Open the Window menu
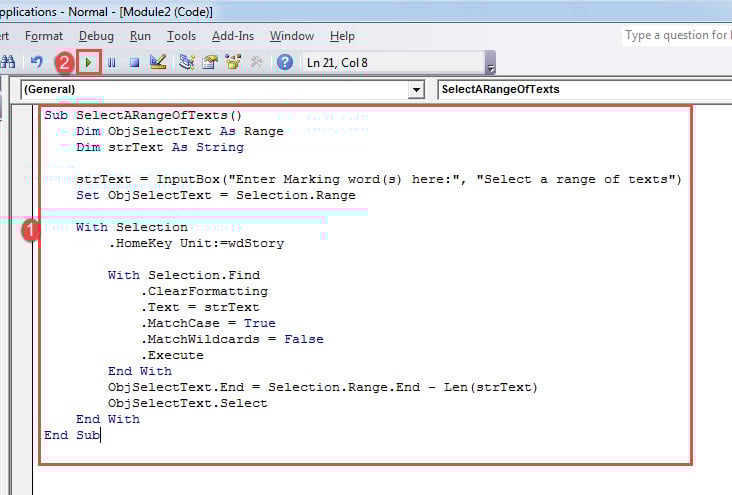 pyautogui.click(x=292, y=36)
